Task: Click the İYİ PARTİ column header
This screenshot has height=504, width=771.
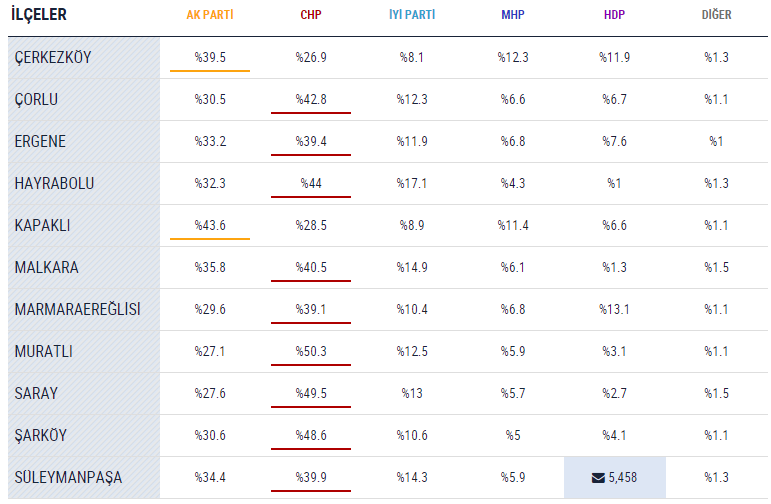Action: click(x=412, y=16)
